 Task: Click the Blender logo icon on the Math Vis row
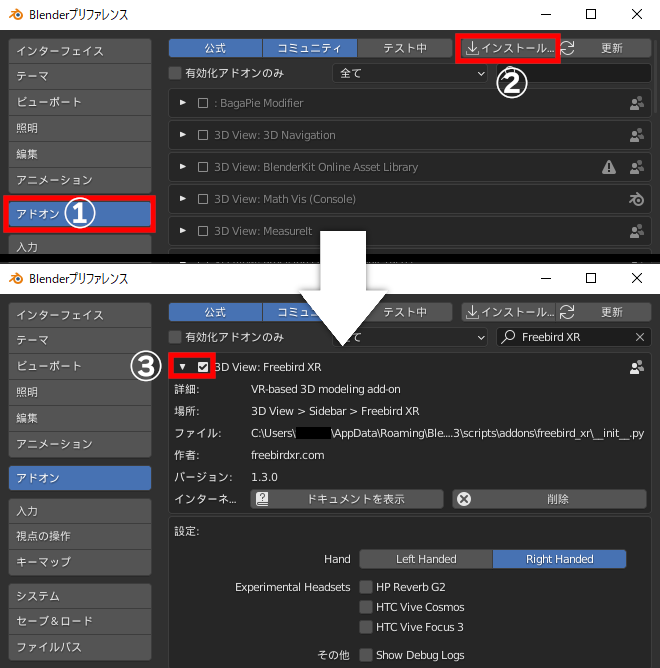(x=637, y=199)
